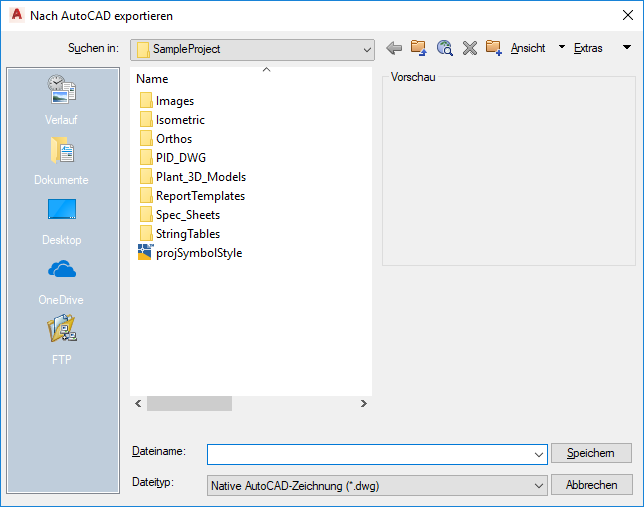Expand the Extras dropdown arrow
Viewport: 644px width, 507px height.
[x=627, y=47]
